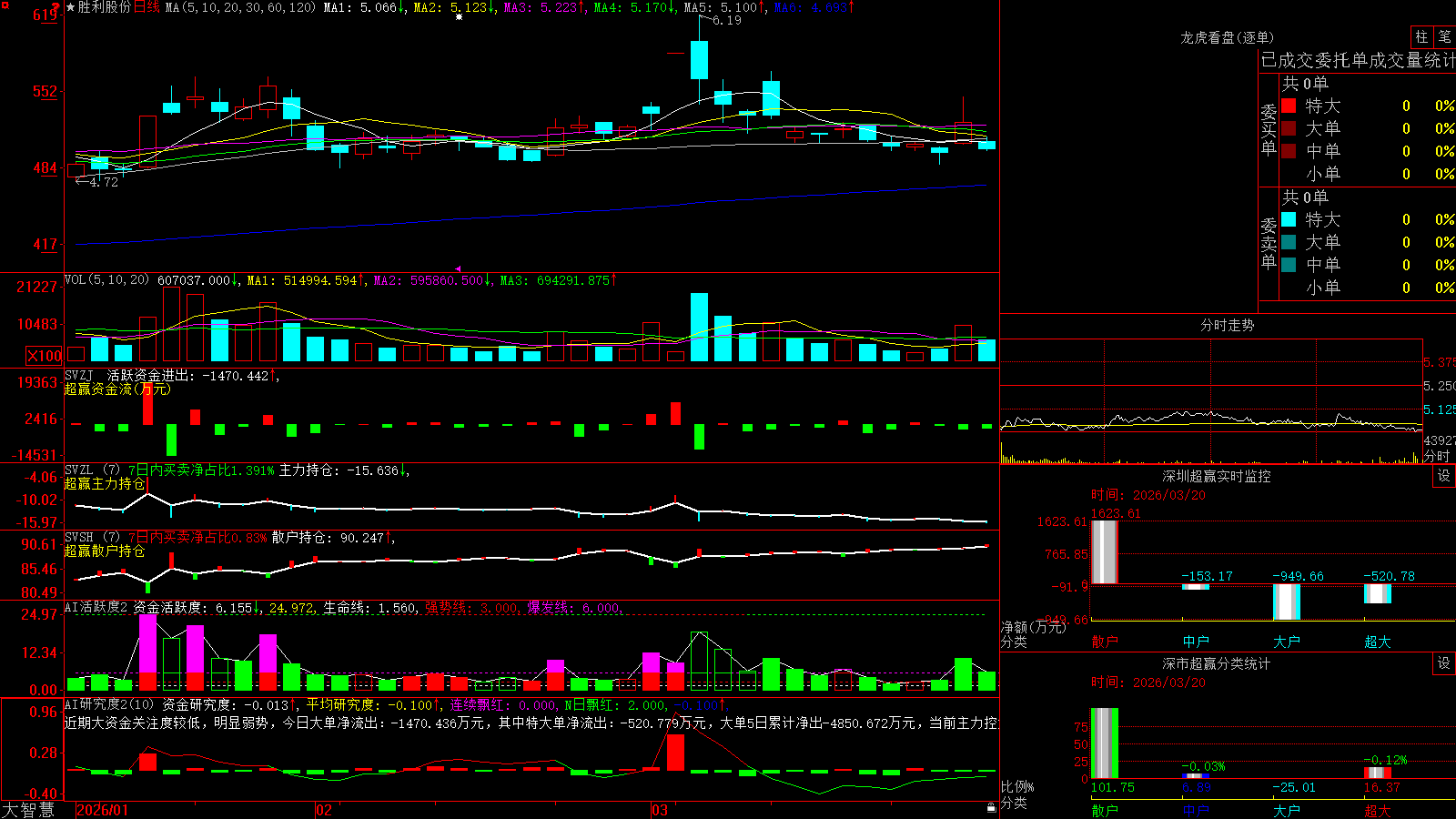This screenshot has width=1456, height=819.
Task: Click the -153.17 中户 value
Action: click(x=1207, y=576)
